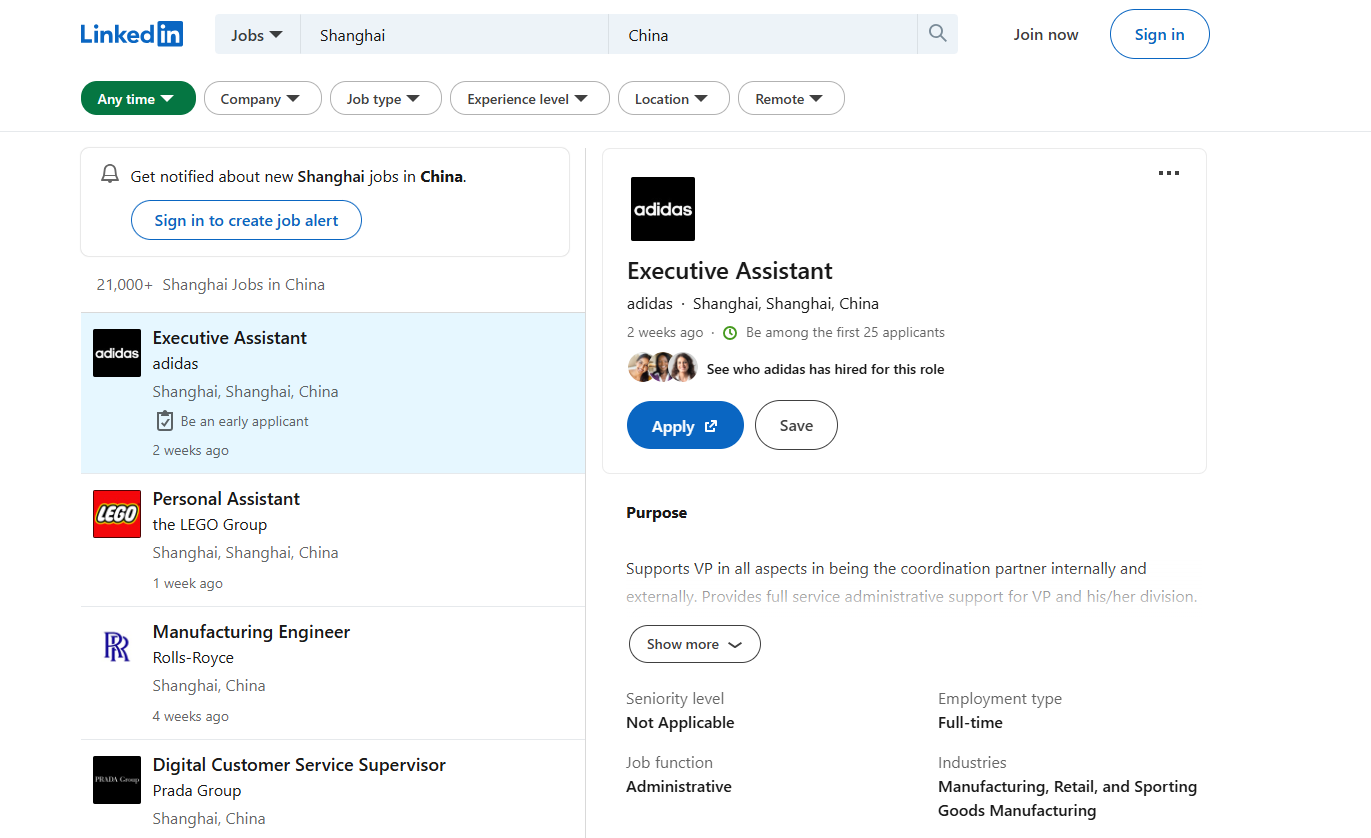Click adidas company name in details pane
Viewport: 1371px width, 838px height.
(650, 303)
